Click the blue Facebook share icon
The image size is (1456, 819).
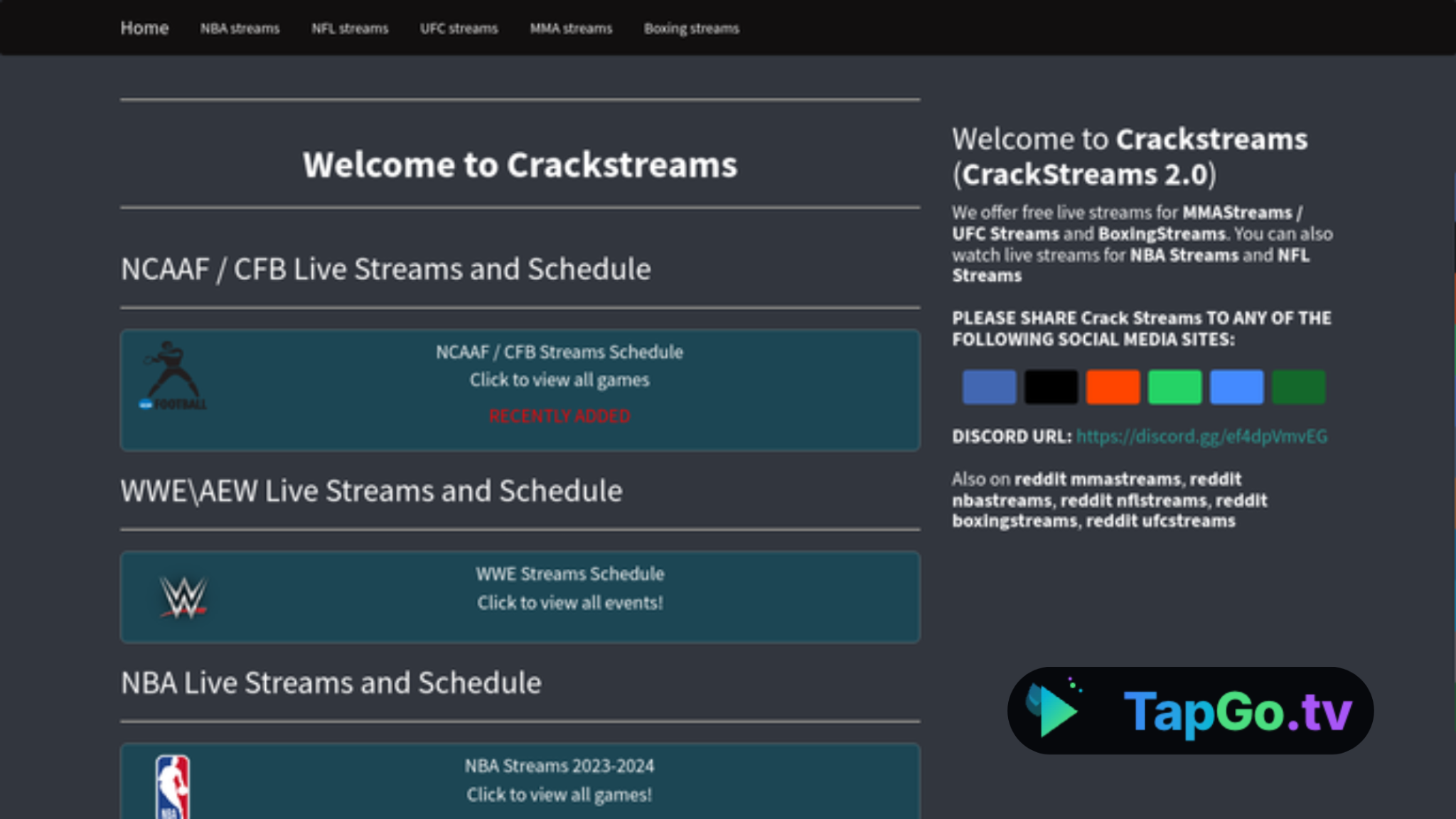[x=988, y=387]
